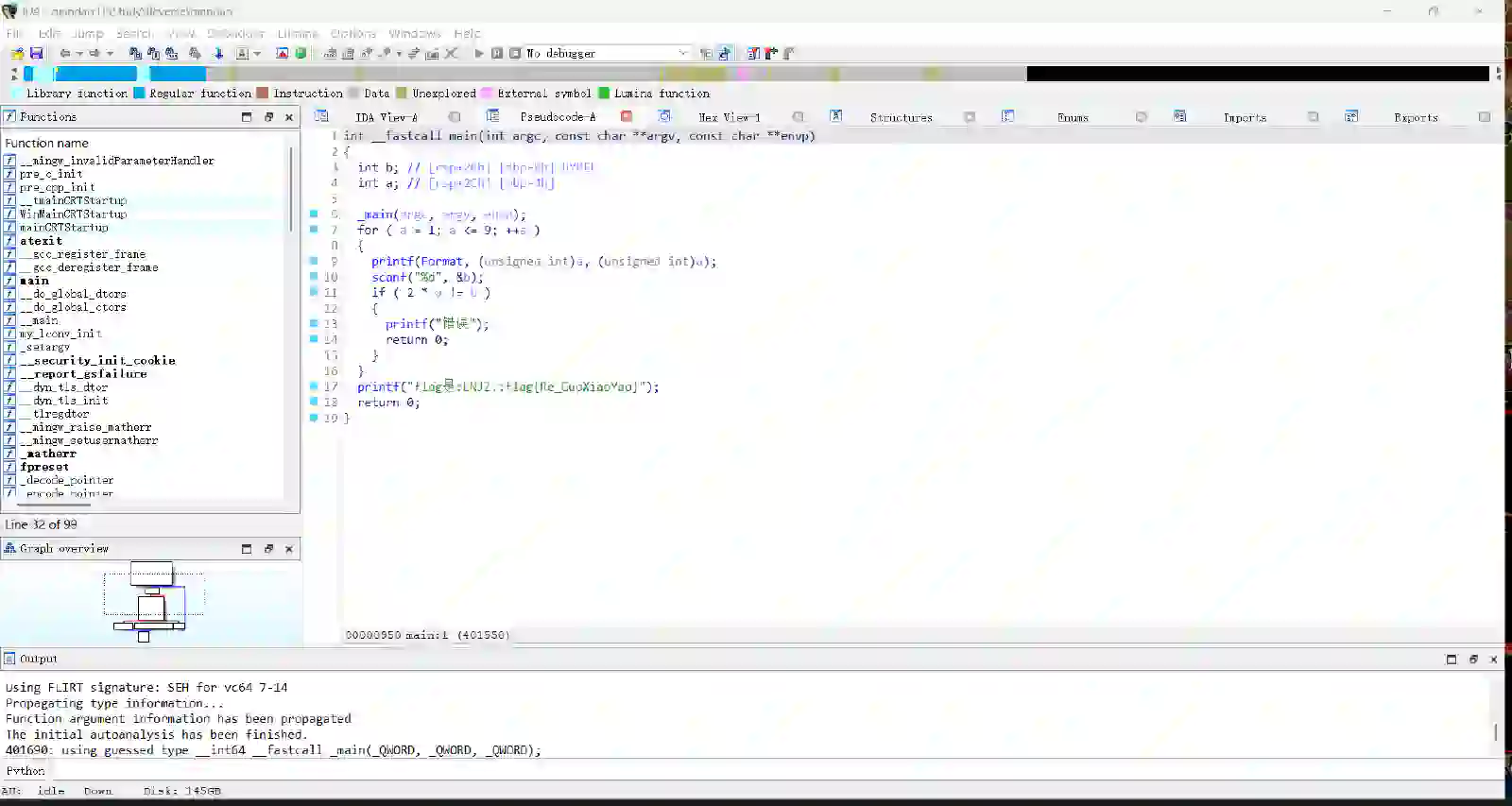Click the Save database icon

37,54
